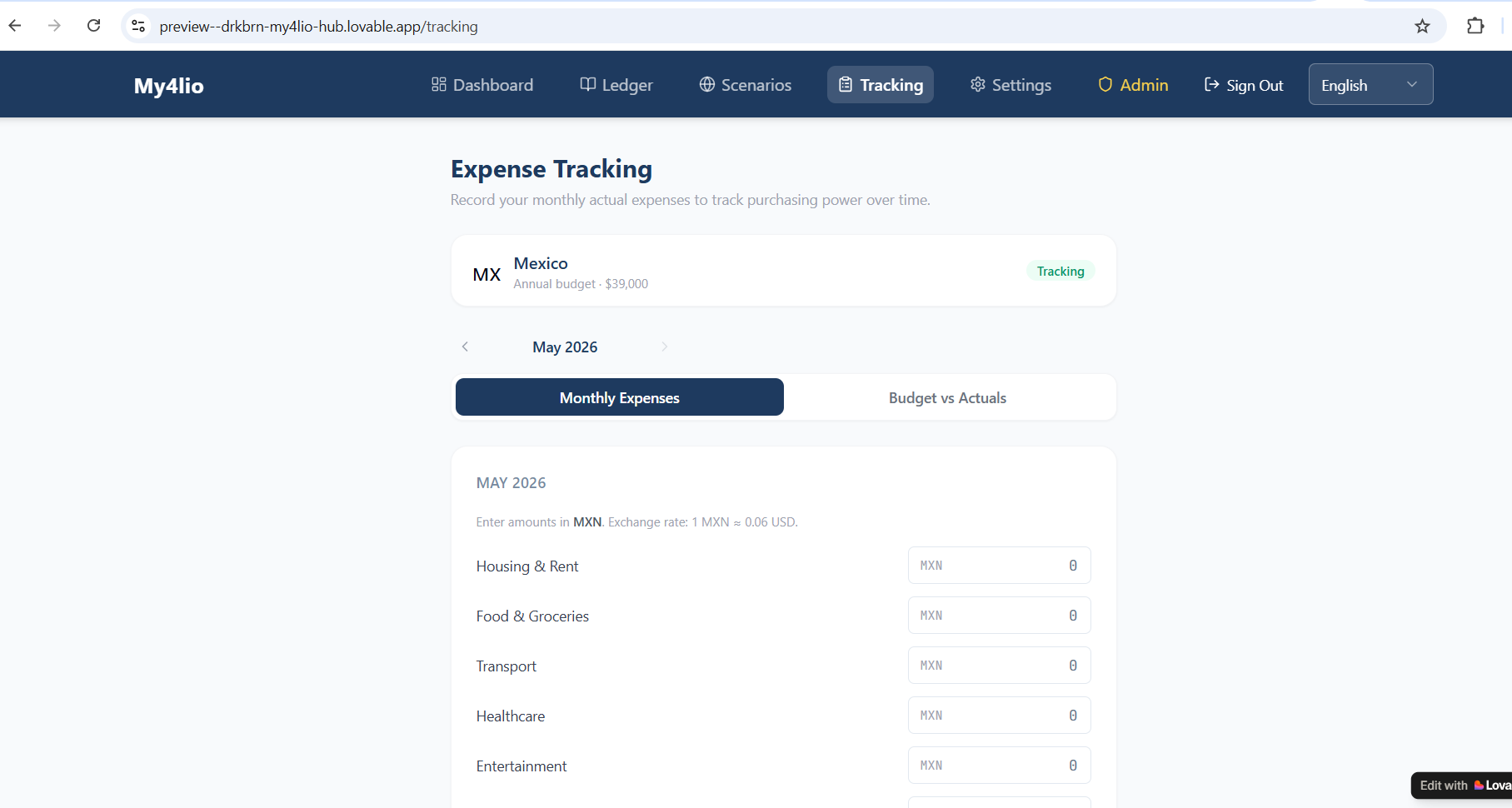Click the Healthcare amount field
Screen dimensions: 1512x808
pos(1000,716)
